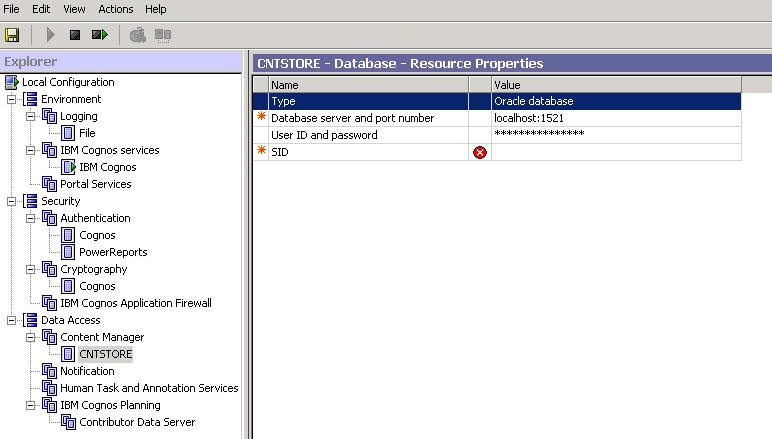Collapse the Content Manager tree node
This screenshot has width=772, height=439.
(x=31, y=337)
